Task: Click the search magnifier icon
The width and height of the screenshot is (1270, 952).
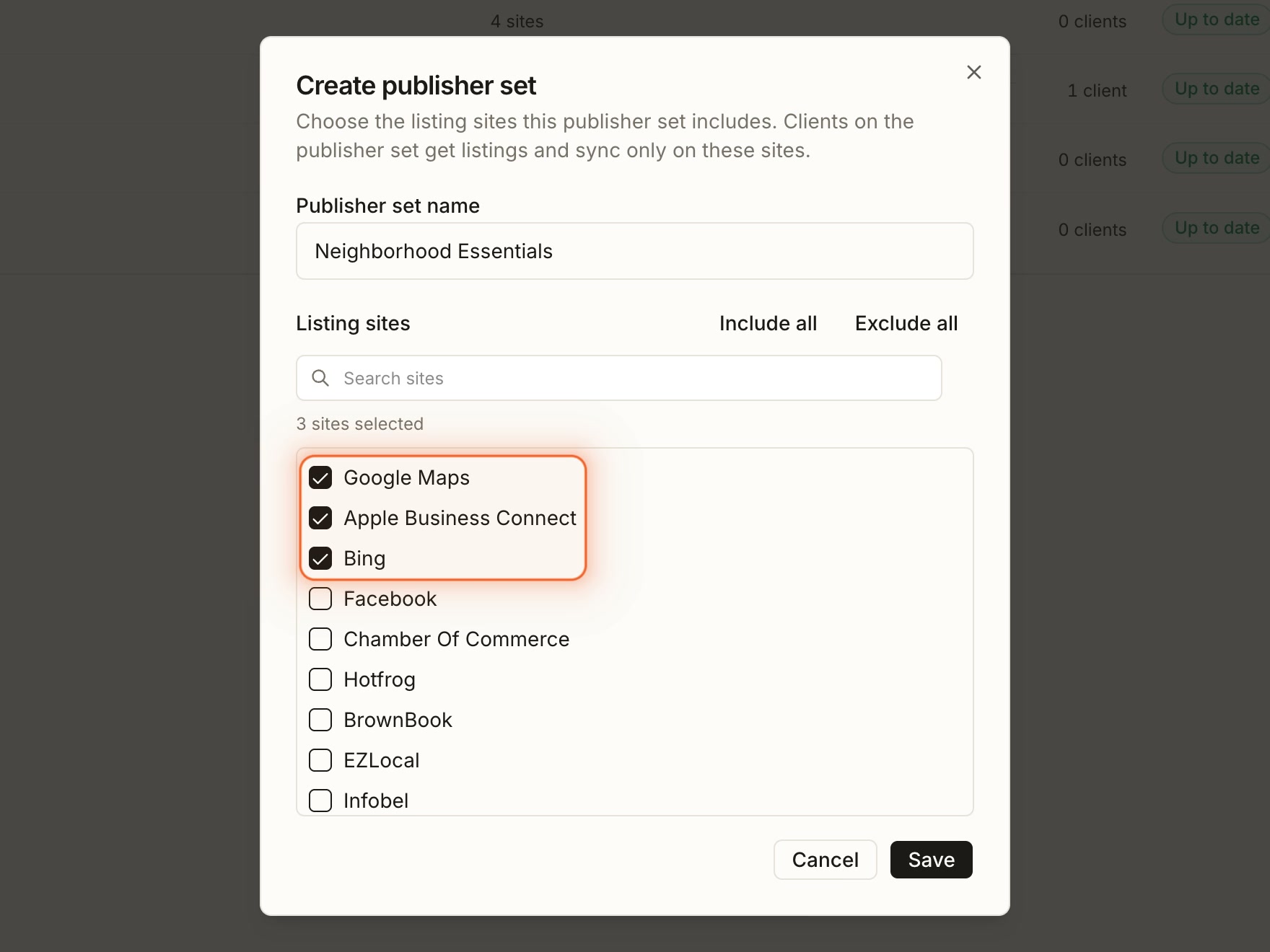Action: pos(320,378)
